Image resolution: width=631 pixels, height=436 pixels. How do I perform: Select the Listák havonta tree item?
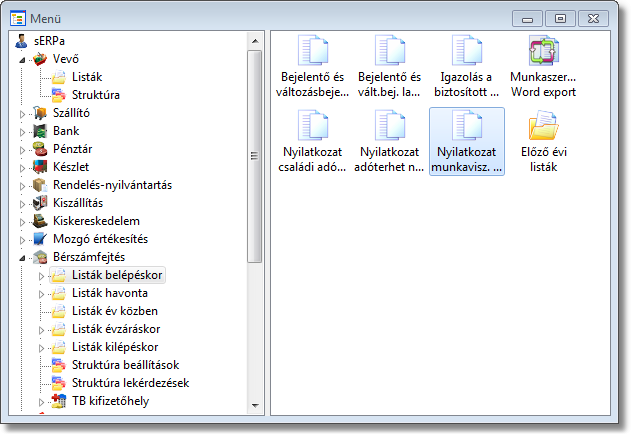pos(110,293)
